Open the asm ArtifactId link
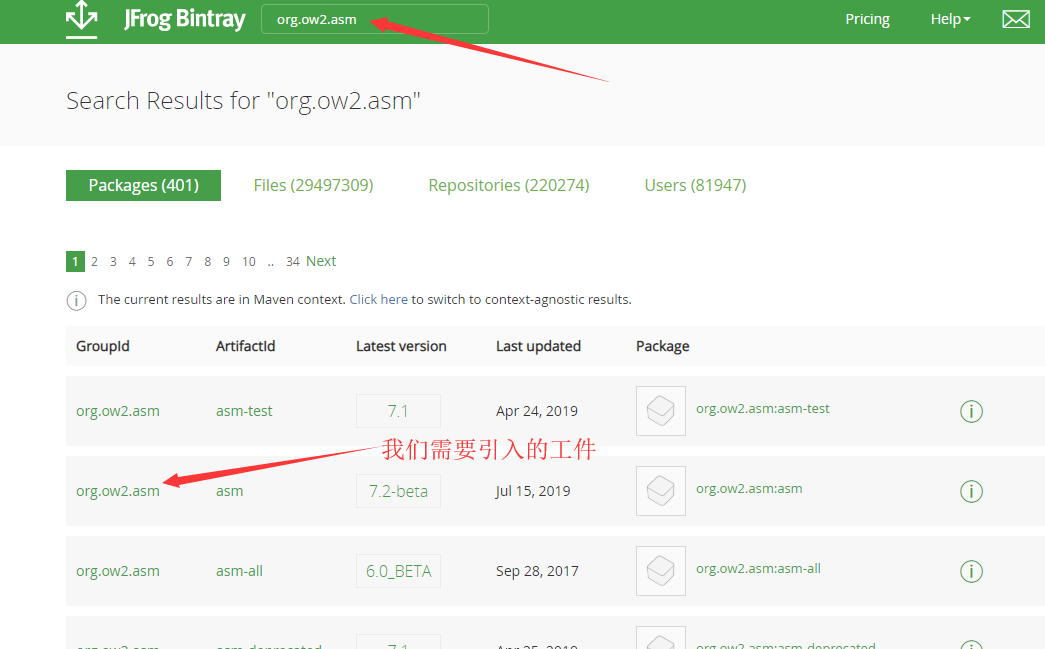The height and width of the screenshot is (649, 1045). (x=229, y=491)
